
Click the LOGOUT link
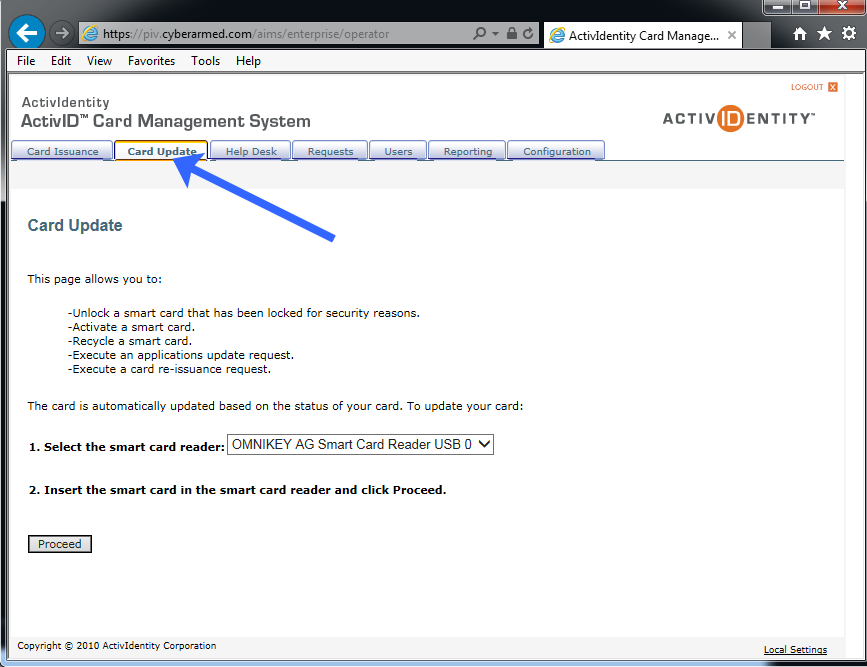pyautogui.click(x=807, y=87)
